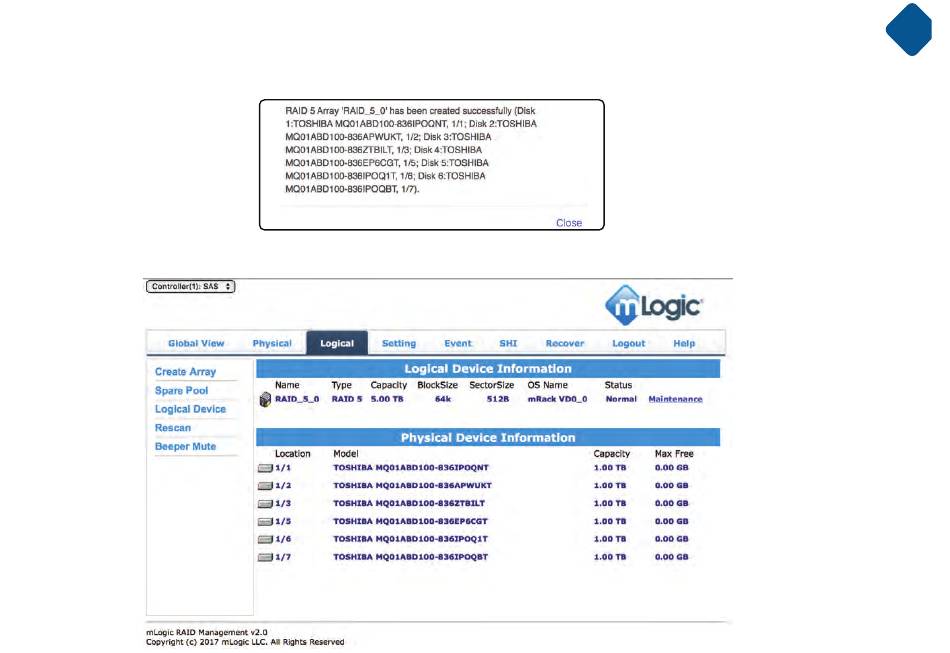The height and width of the screenshot is (653, 950).
Task: Open Create Array in the sidebar
Action: point(185,372)
